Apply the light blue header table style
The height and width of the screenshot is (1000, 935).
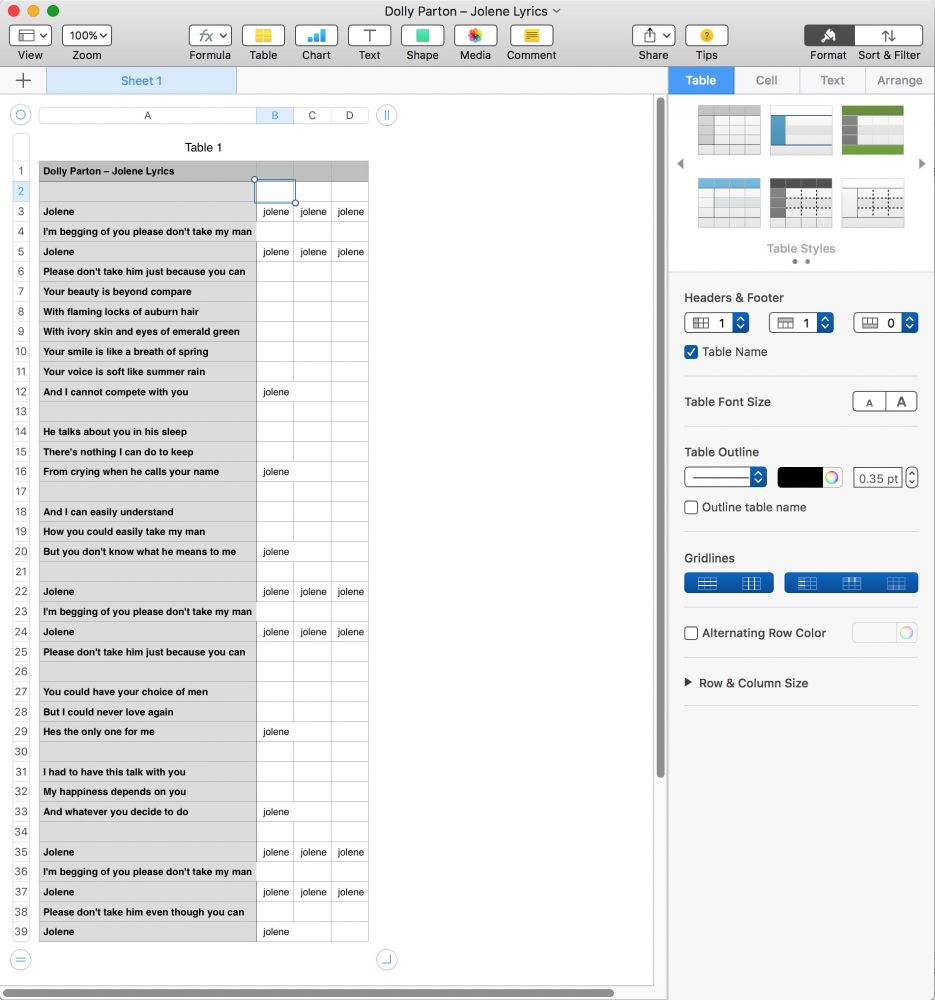click(729, 203)
